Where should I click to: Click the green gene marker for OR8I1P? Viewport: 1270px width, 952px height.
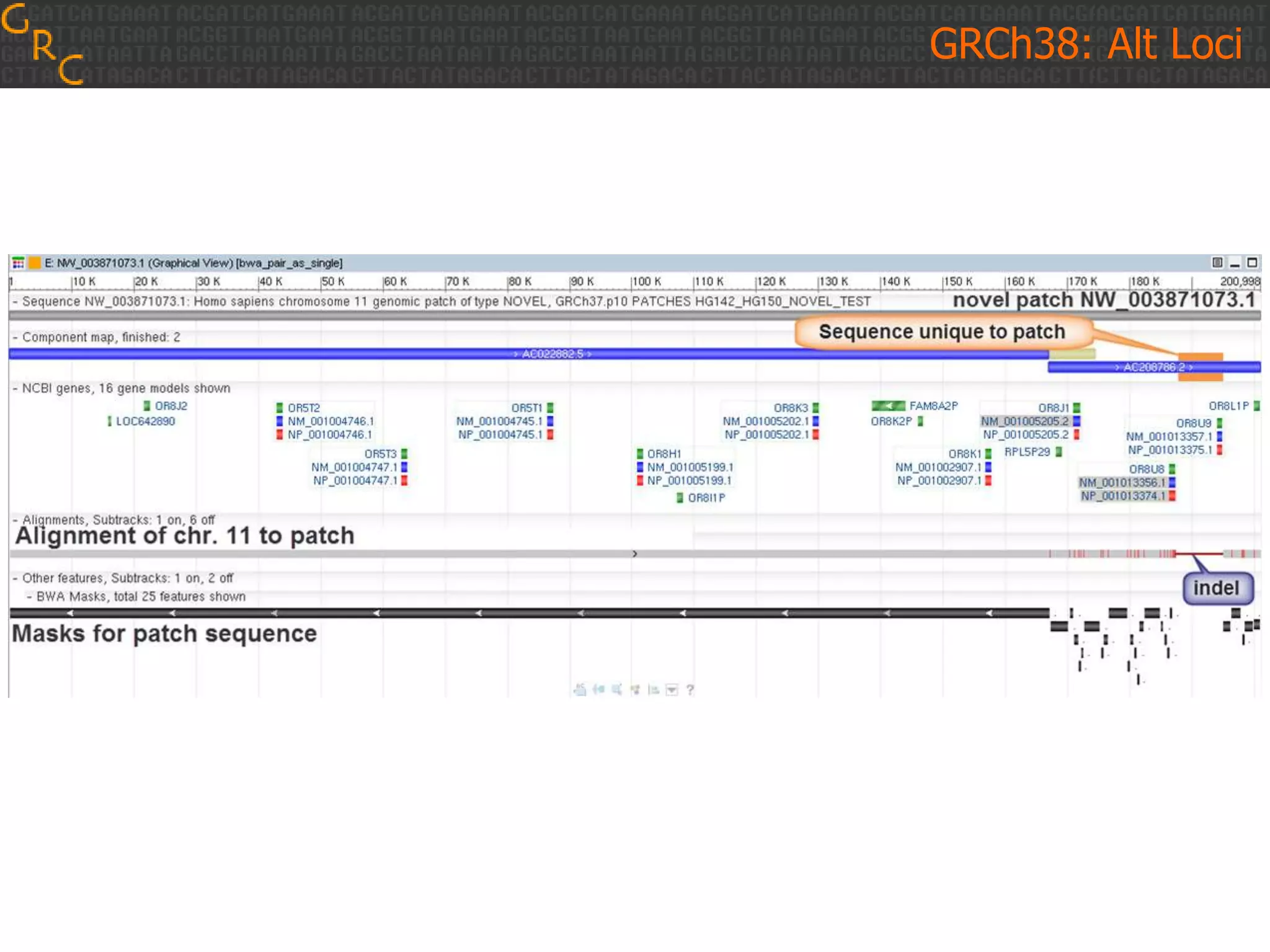tap(680, 498)
